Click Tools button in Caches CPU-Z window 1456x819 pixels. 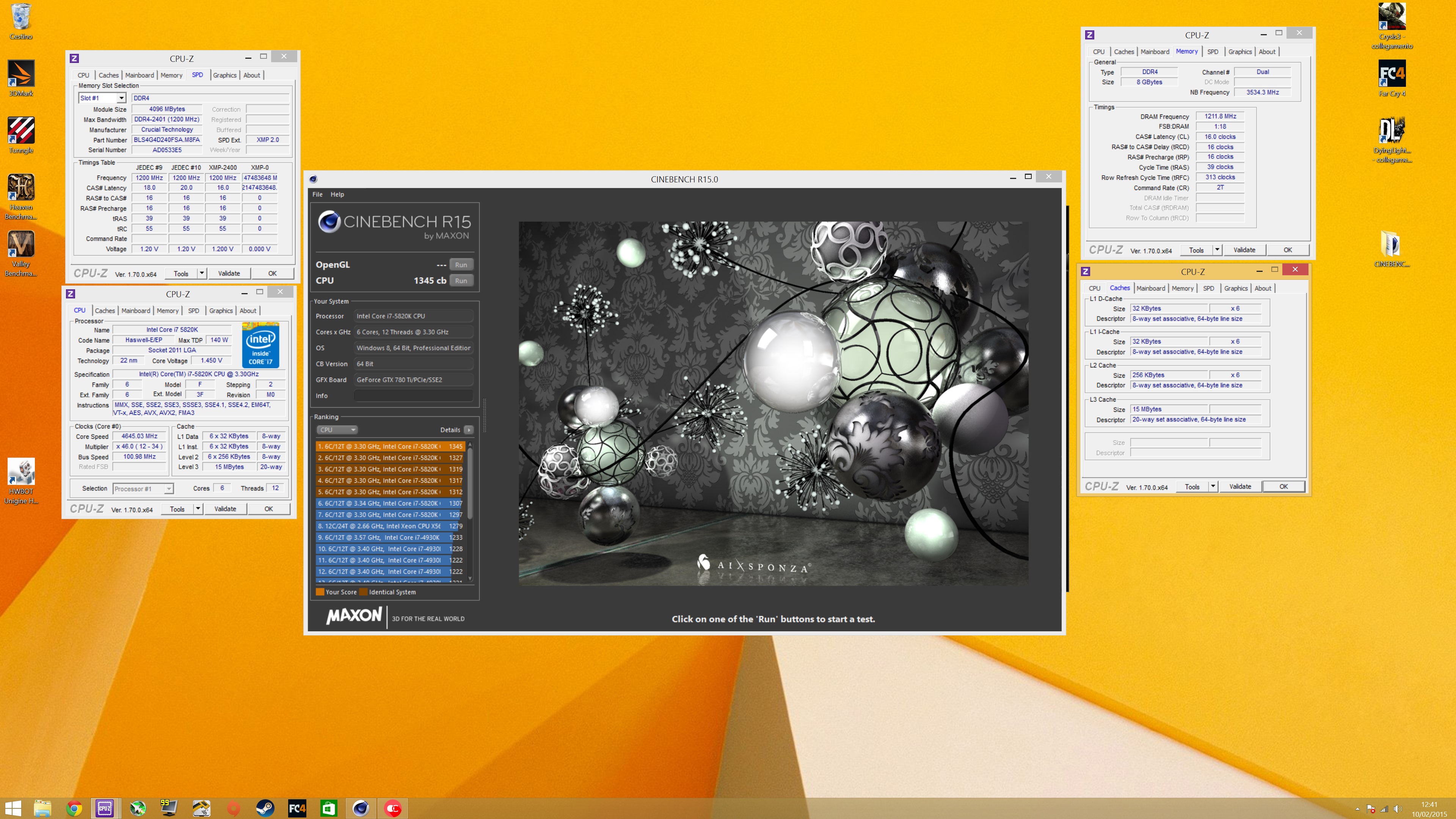tap(1192, 486)
